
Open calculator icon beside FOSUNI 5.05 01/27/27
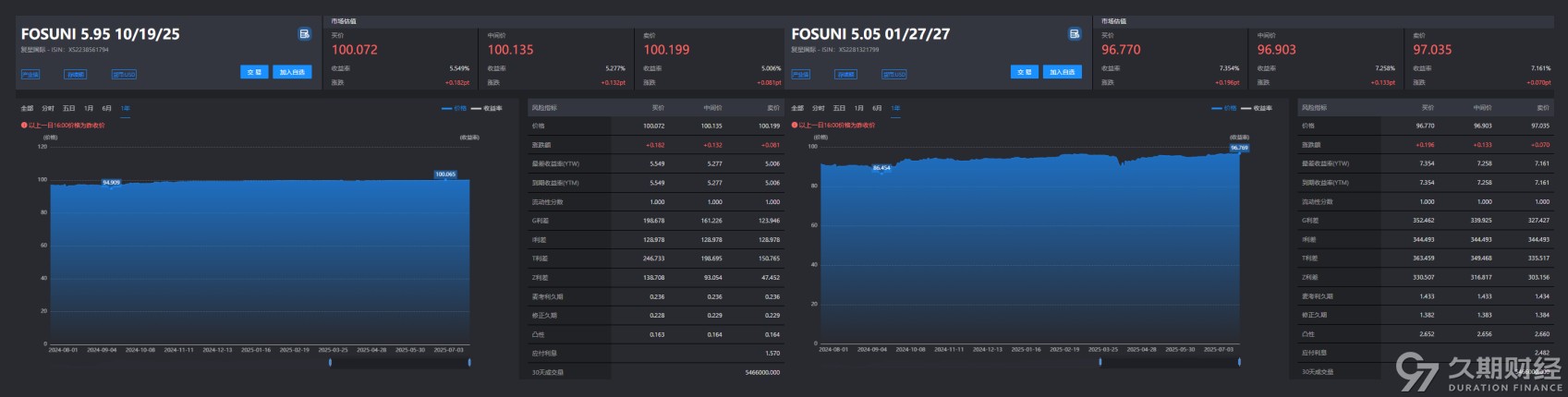(1075, 34)
